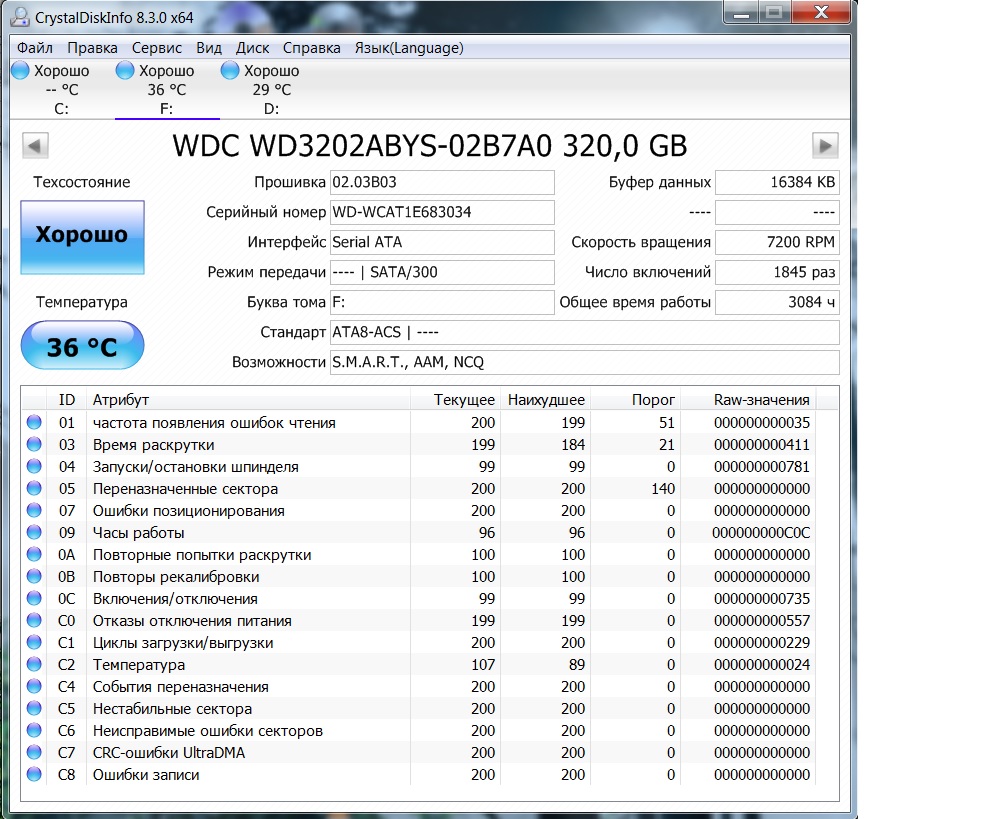Go to next disk with right arrow
Image resolution: width=1008 pixels, height=819 pixels.
pos(825,145)
